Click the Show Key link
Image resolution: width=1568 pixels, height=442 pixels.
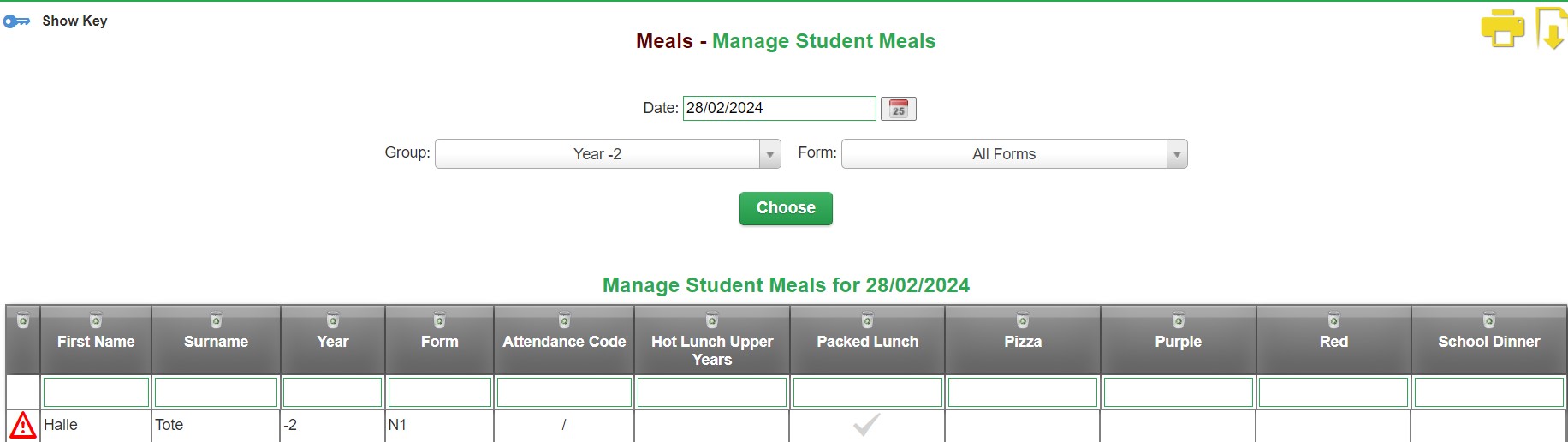pyautogui.click(x=74, y=21)
